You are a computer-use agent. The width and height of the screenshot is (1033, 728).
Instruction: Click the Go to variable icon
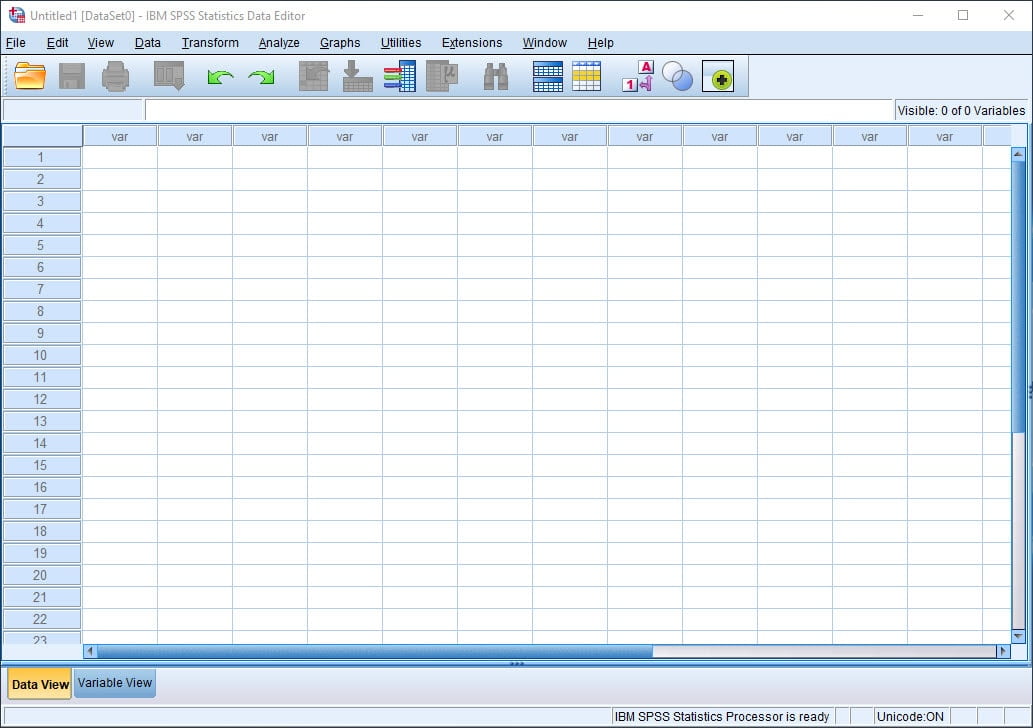click(x=358, y=76)
